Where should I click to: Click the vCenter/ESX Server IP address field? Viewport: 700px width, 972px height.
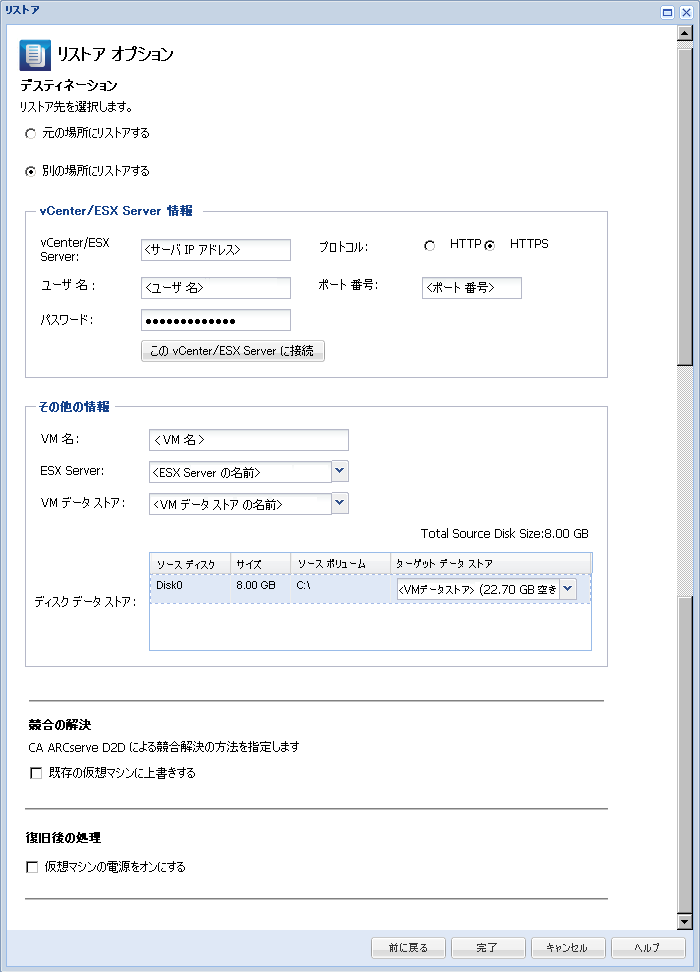pyautogui.click(x=216, y=250)
